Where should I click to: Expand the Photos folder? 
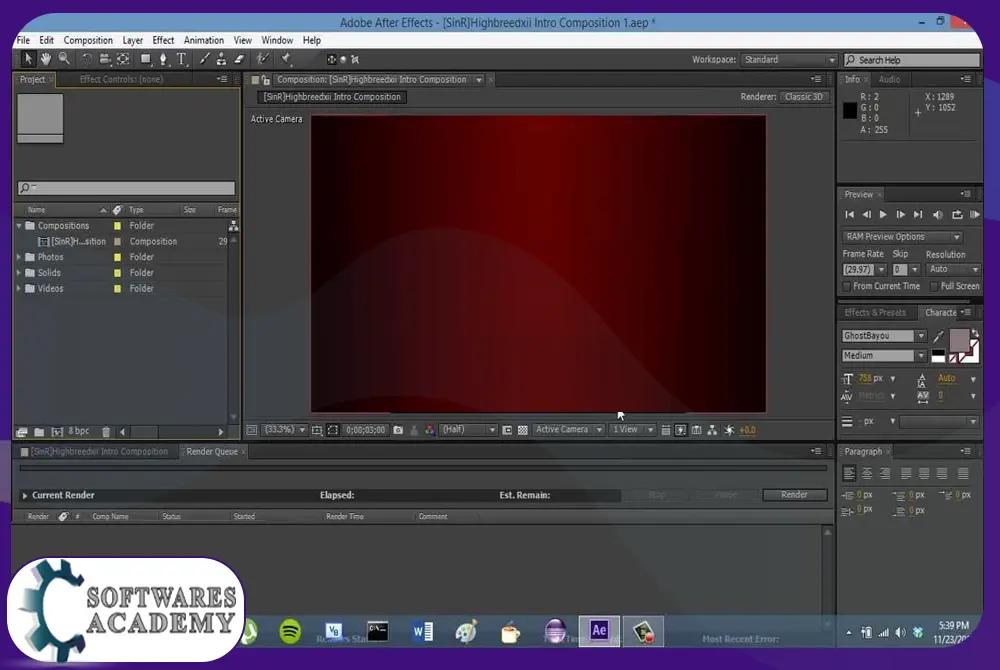pos(19,257)
